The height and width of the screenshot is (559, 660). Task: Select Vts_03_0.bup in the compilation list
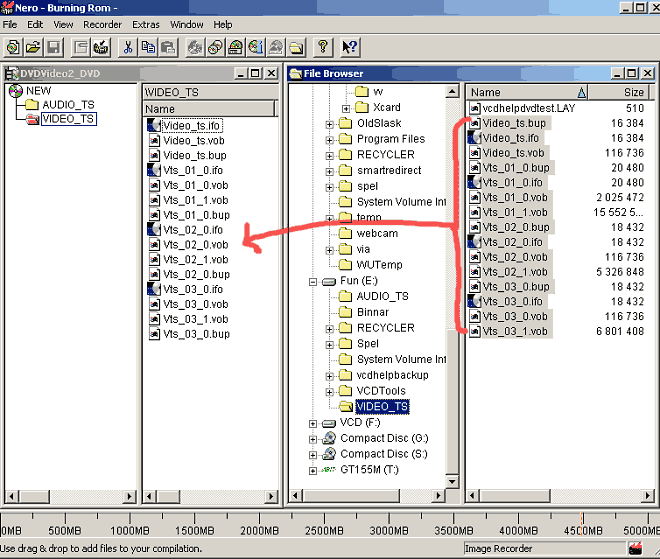tap(197, 334)
